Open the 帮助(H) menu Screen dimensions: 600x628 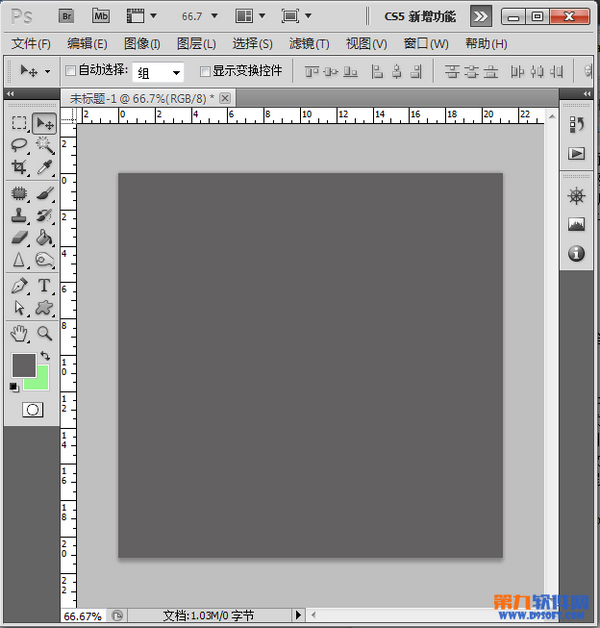coord(486,43)
